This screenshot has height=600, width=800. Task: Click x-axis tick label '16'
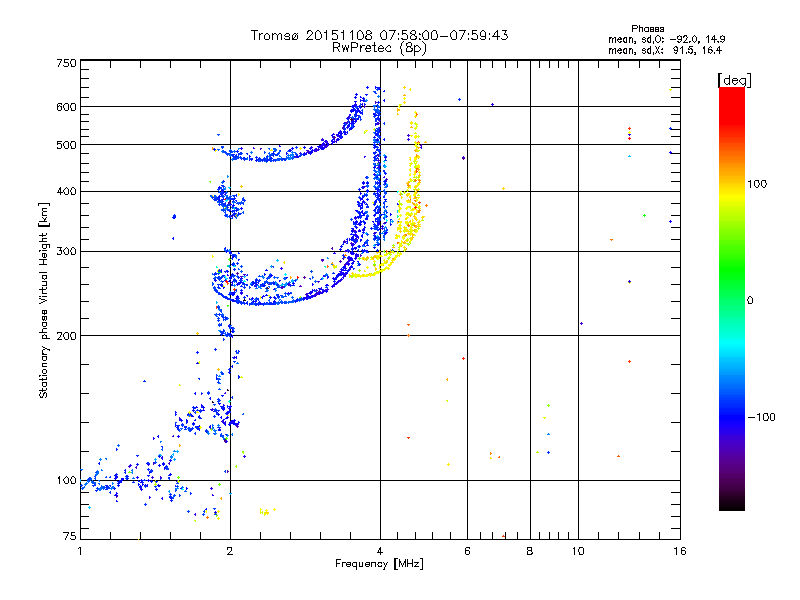point(680,551)
